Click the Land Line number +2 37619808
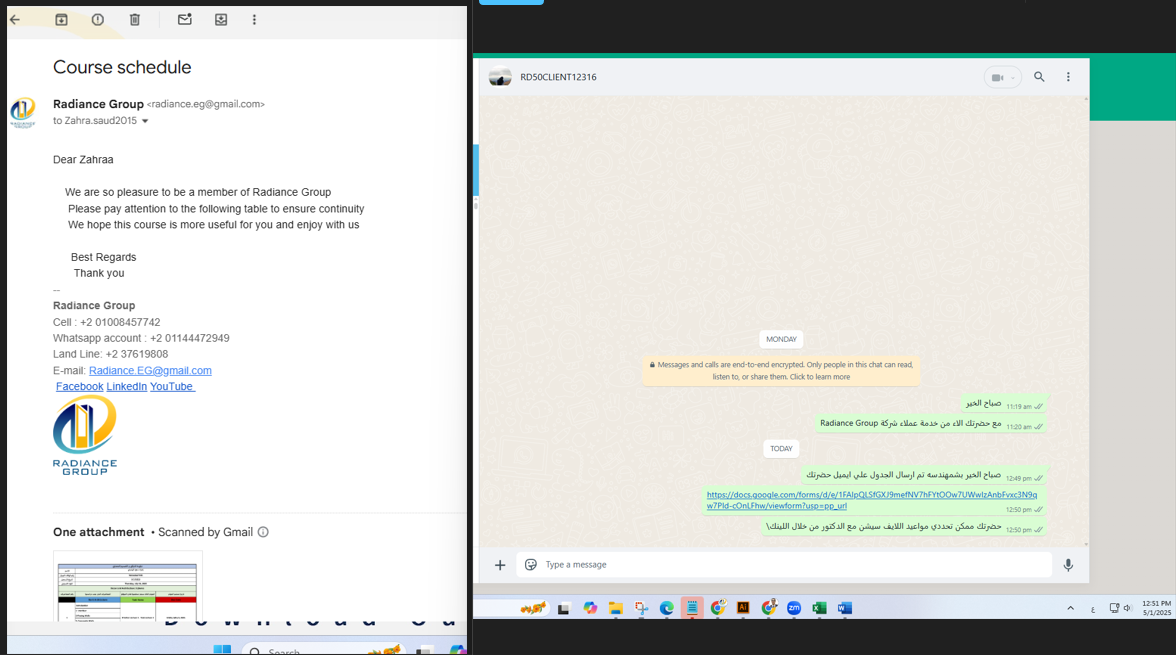 136,354
